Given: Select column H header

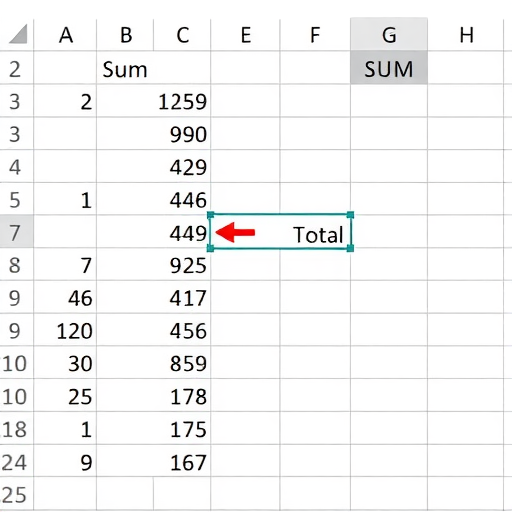Looking at the screenshot, I should (466, 35).
